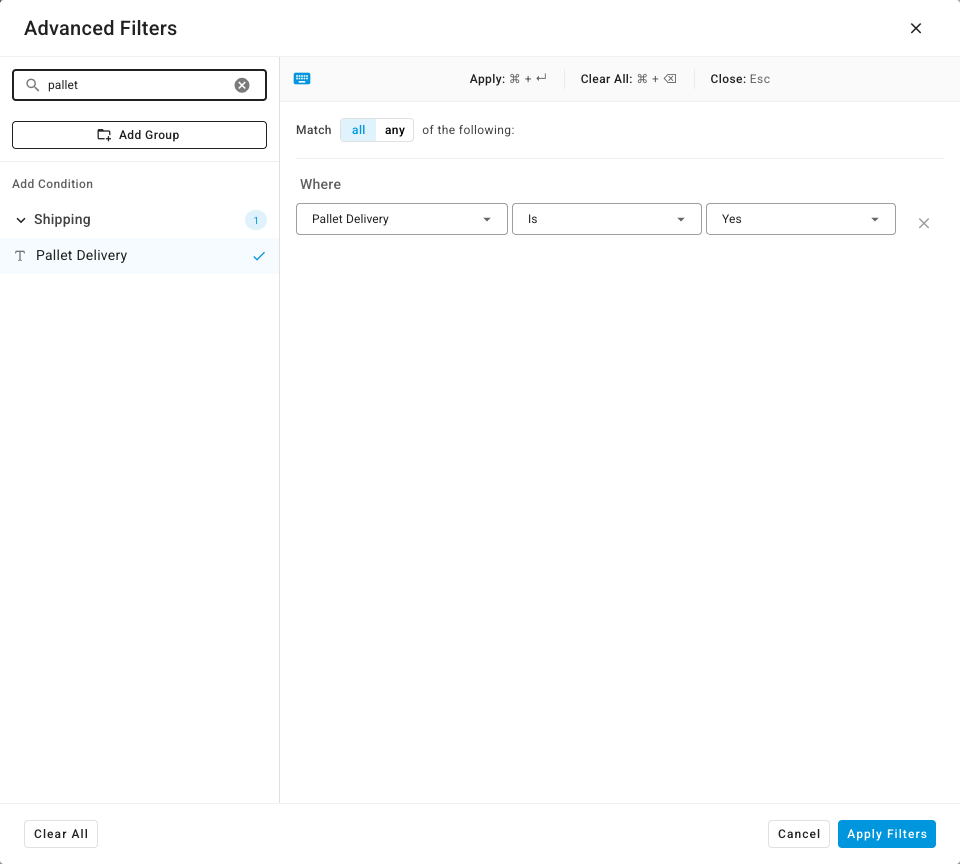Viewport: 960px width, 864px height.
Task: Focus the pallet search field
Action: click(x=139, y=85)
